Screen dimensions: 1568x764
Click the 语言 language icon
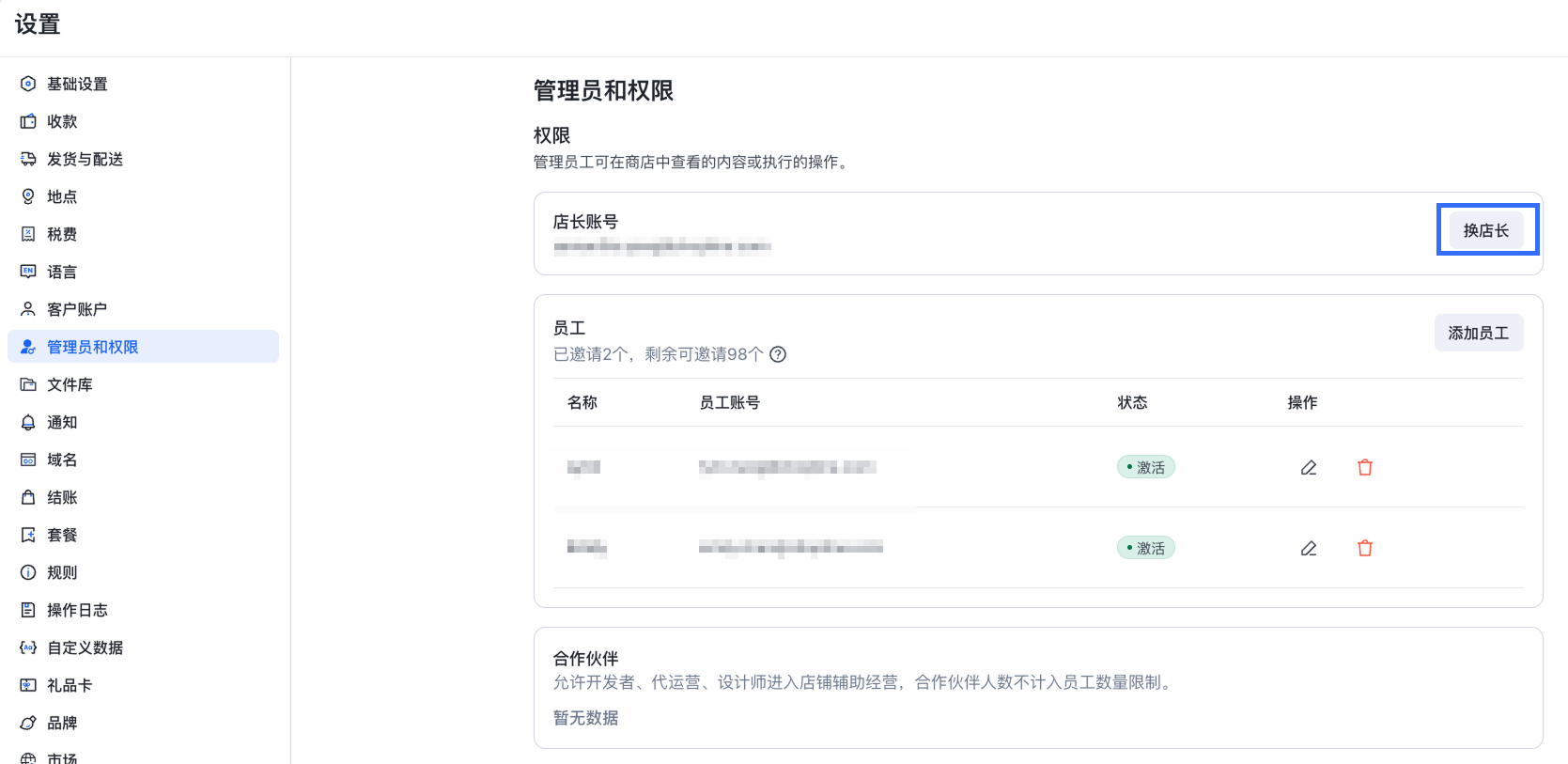(x=28, y=272)
